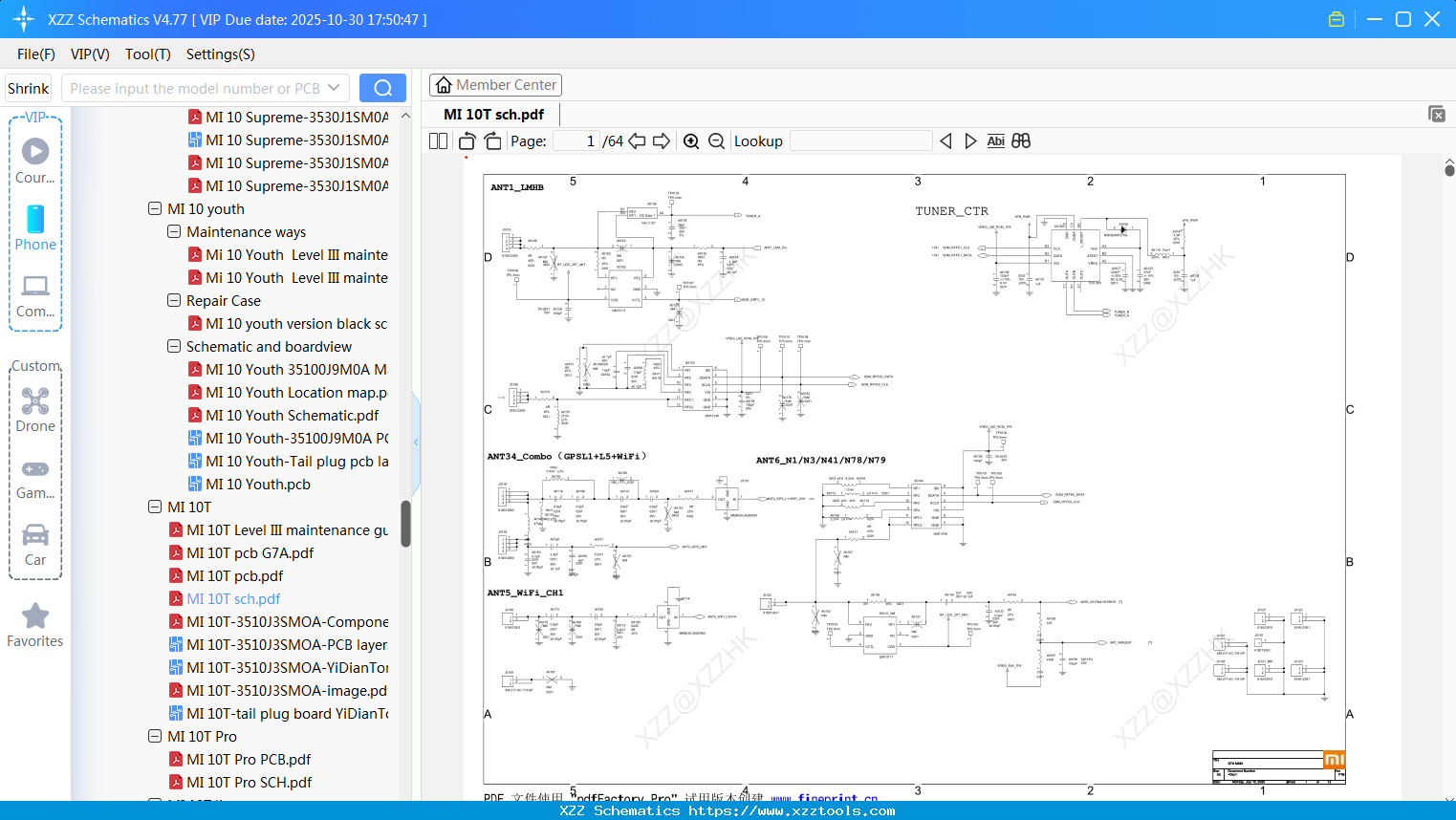The width and height of the screenshot is (1456, 820).
Task: Collapse the Maintenance ways folder
Action: 174,231
